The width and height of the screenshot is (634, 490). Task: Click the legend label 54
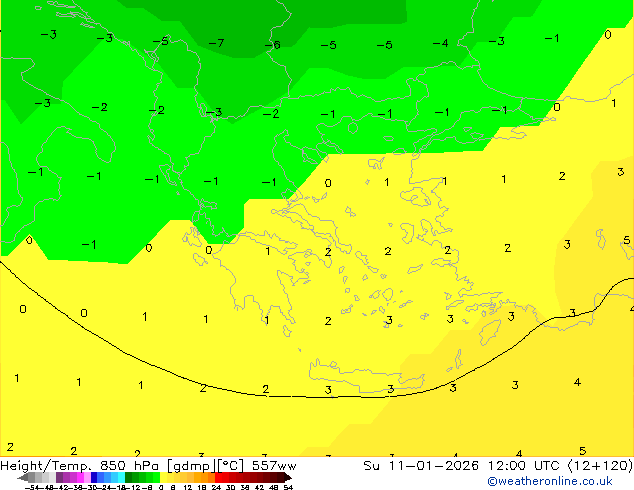coord(288,487)
